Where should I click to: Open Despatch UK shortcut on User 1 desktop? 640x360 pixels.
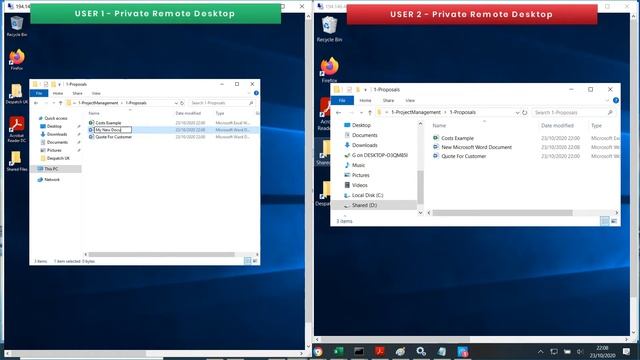17,94
